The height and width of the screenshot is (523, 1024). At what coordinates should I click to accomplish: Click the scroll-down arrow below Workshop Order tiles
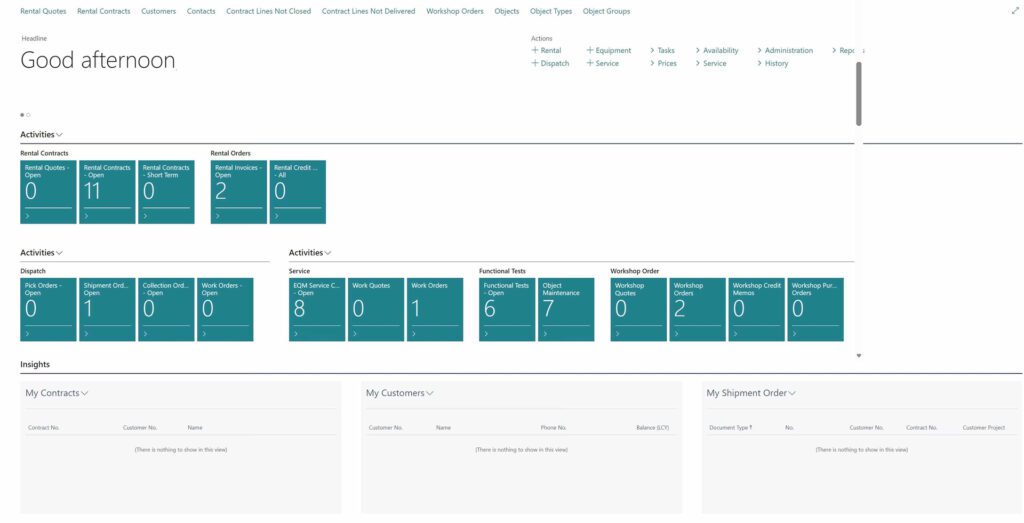tap(858, 355)
